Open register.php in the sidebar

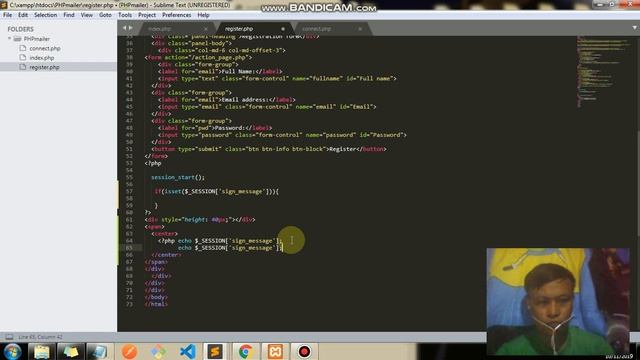tap(44, 67)
